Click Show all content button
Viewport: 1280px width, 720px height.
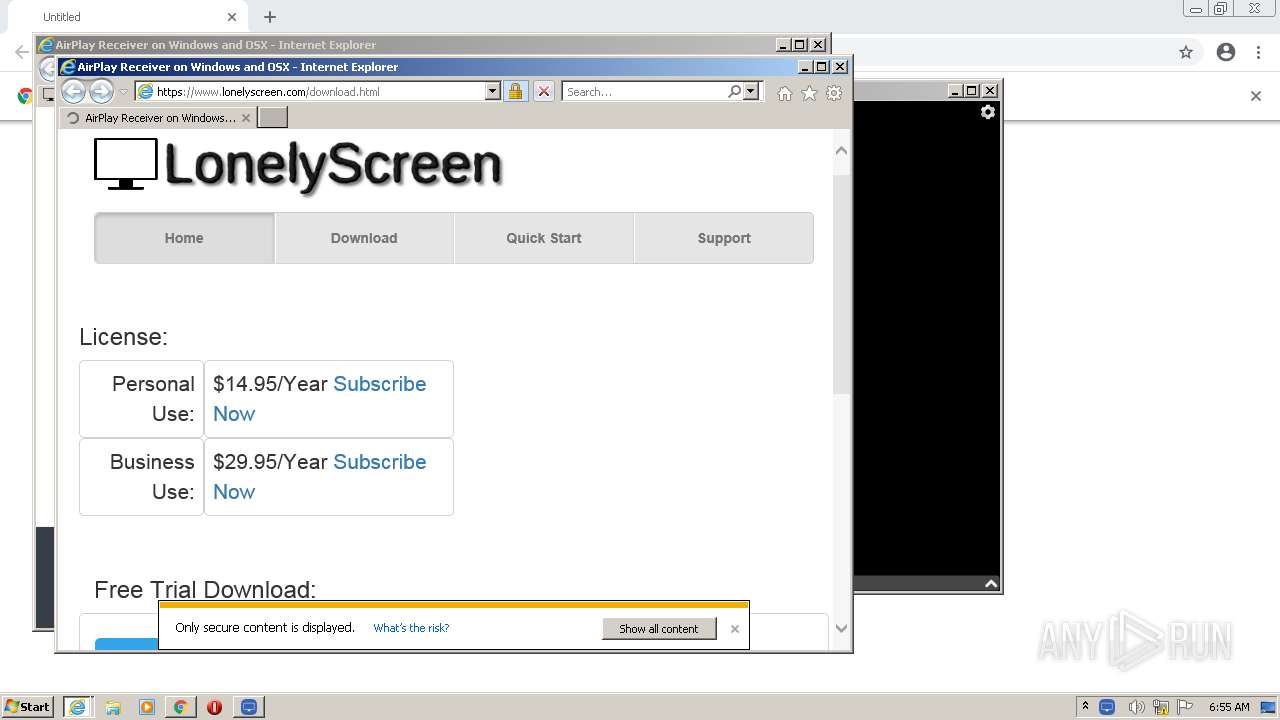[659, 628]
